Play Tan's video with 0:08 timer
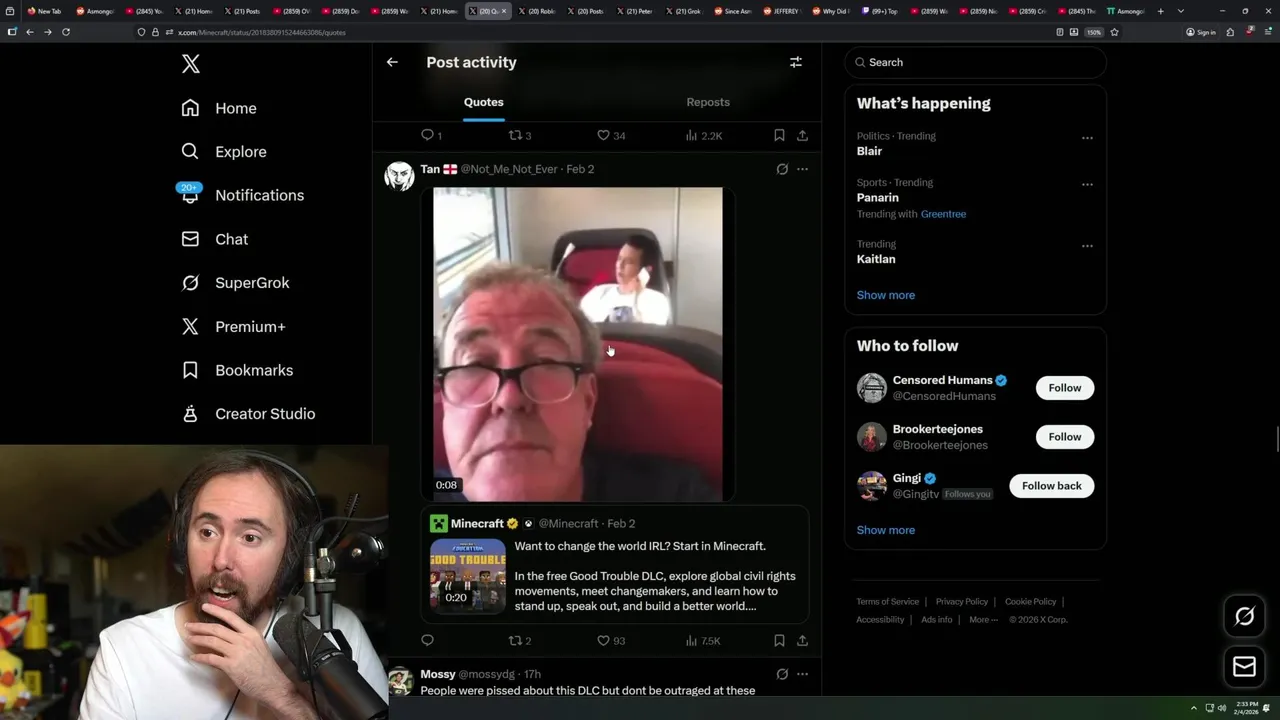The image size is (1280, 720). (x=578, y=344)
